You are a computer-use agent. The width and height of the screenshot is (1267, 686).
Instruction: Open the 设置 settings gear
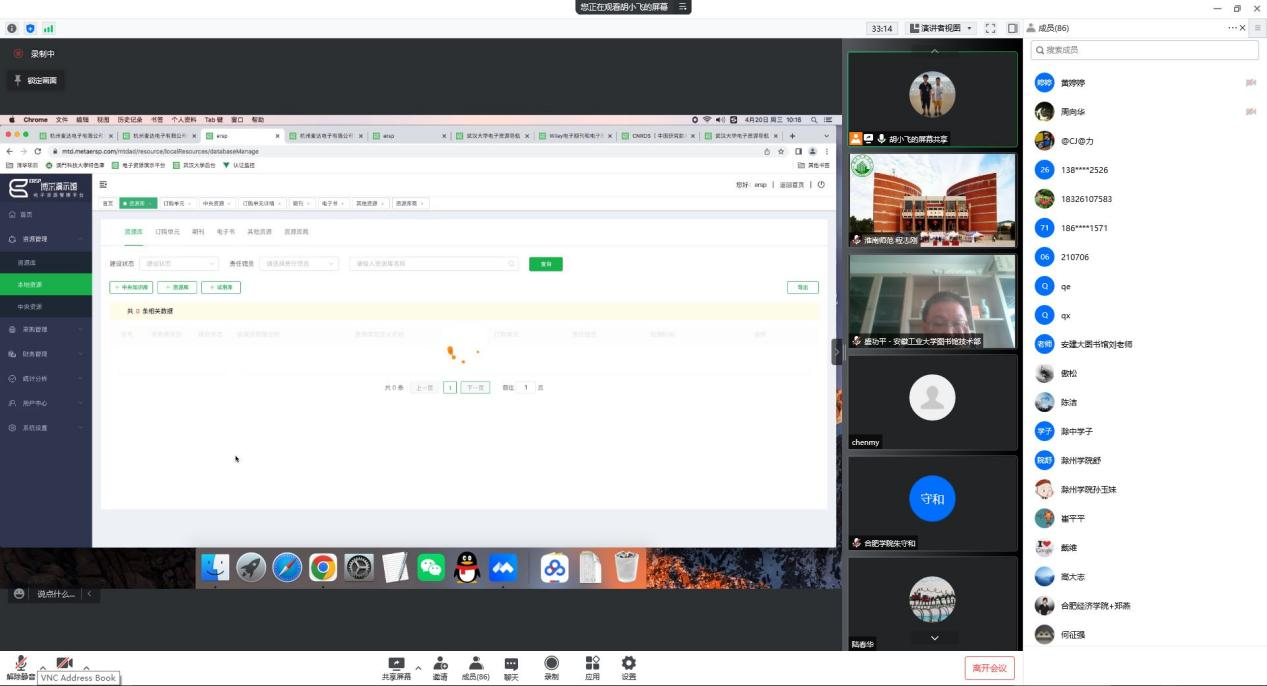[628, 668]
